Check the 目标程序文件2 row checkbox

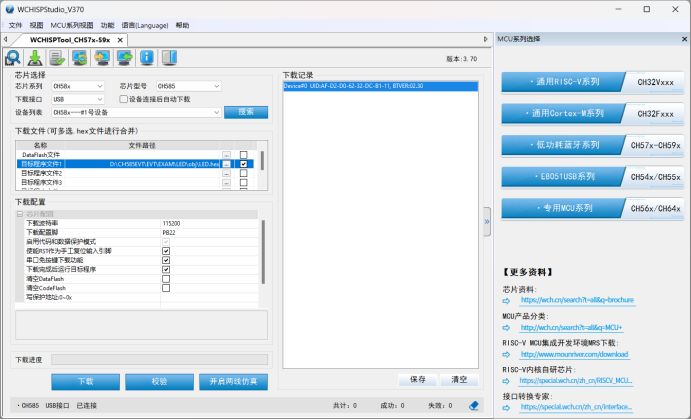[x=243, y=173]
